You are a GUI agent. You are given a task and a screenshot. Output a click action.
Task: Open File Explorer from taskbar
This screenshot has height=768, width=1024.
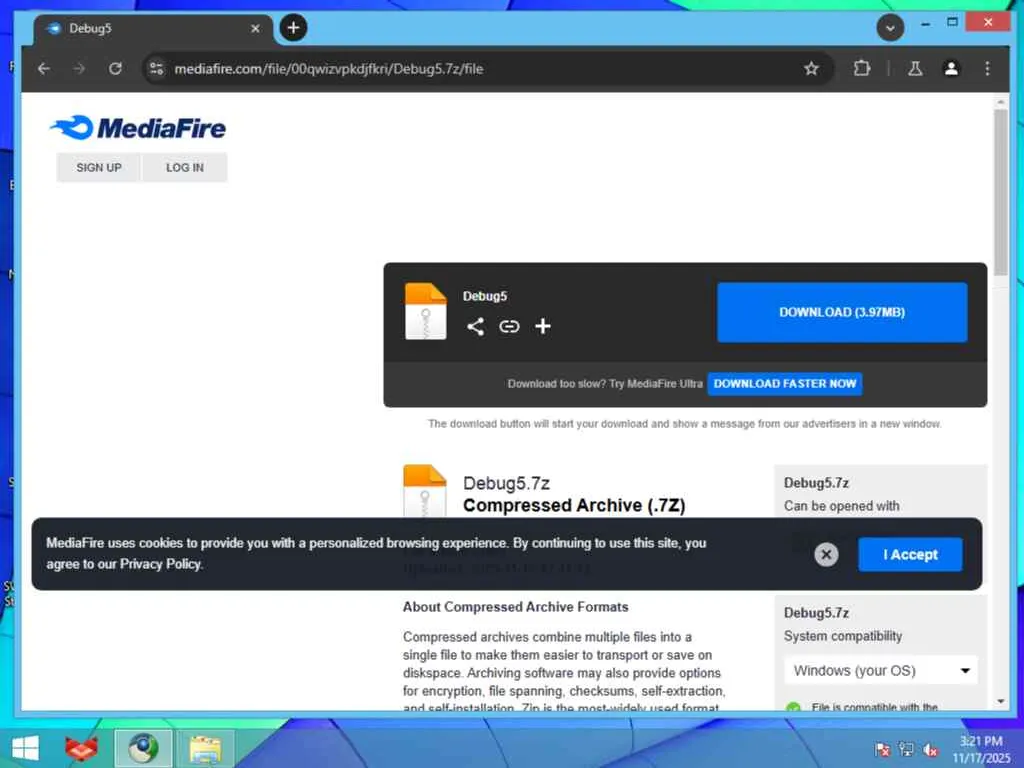coord(205,748)
